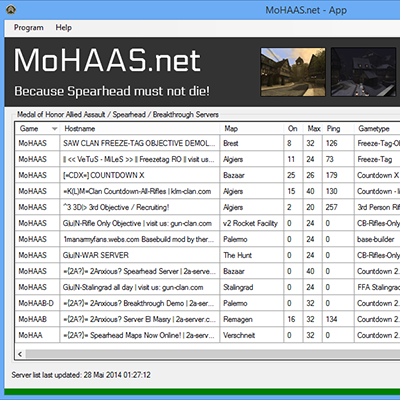Viewport: 400px width, 400px height.
Task: Sort by the Hostname column header
Action: [x=140, y=129]
